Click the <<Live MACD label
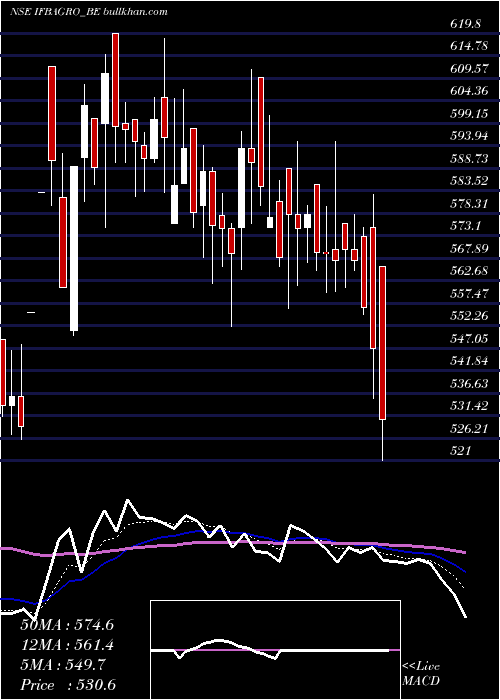This screenshot has height=700, width=500. point(421,674)
